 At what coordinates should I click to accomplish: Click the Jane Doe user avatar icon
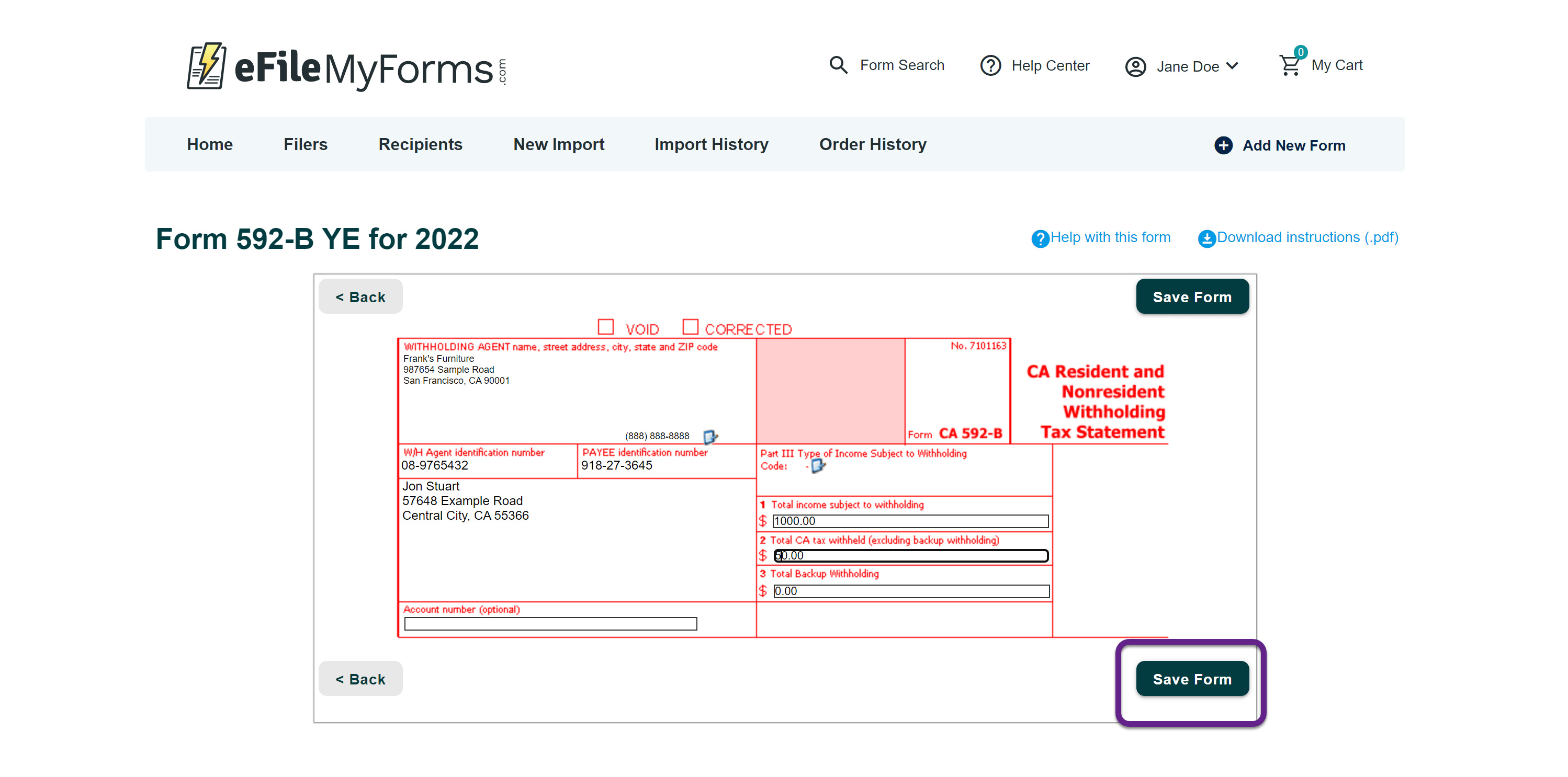pyautogui.click(x=1135, y=66)
